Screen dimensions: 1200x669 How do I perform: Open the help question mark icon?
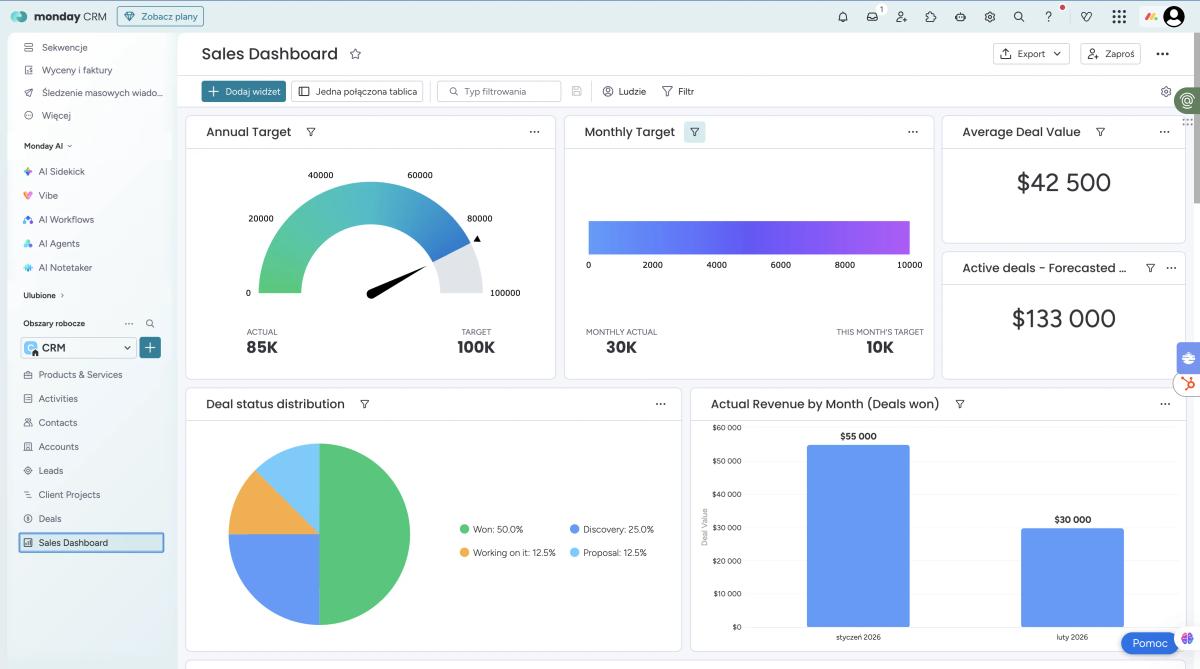tap(1048, 16)
